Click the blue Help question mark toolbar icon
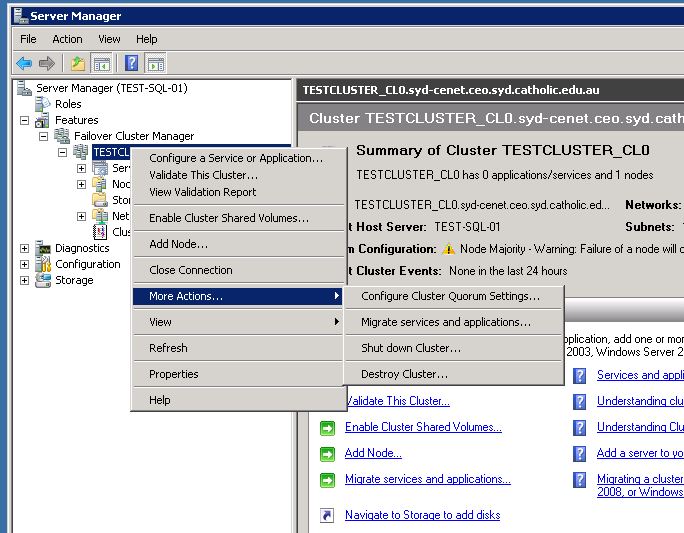 131,64
